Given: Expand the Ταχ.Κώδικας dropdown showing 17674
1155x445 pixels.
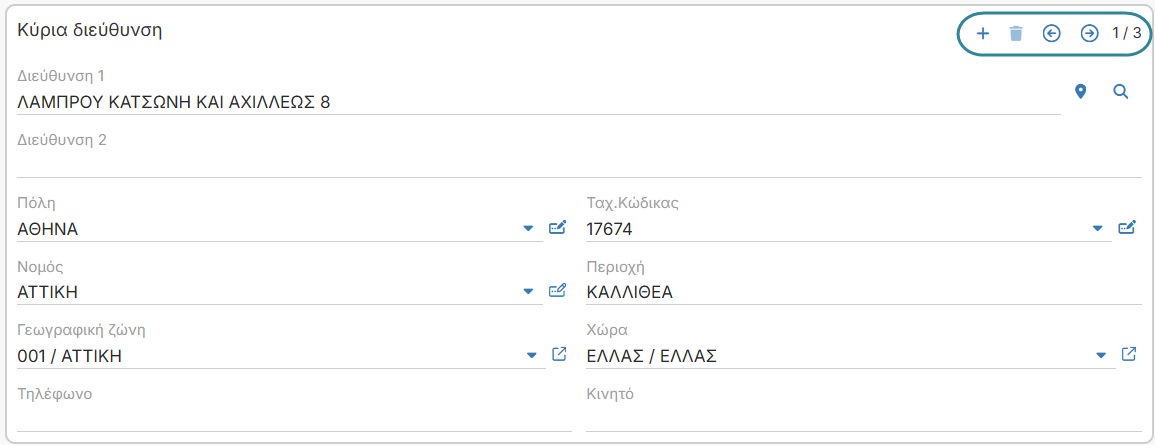Looking at the screenshot, I should (x=1098, y=229).
